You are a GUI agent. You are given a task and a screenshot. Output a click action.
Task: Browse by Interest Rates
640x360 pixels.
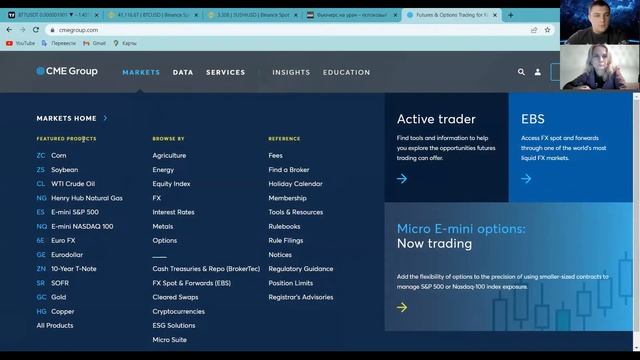pyautogui.click(x=173, y=212)
